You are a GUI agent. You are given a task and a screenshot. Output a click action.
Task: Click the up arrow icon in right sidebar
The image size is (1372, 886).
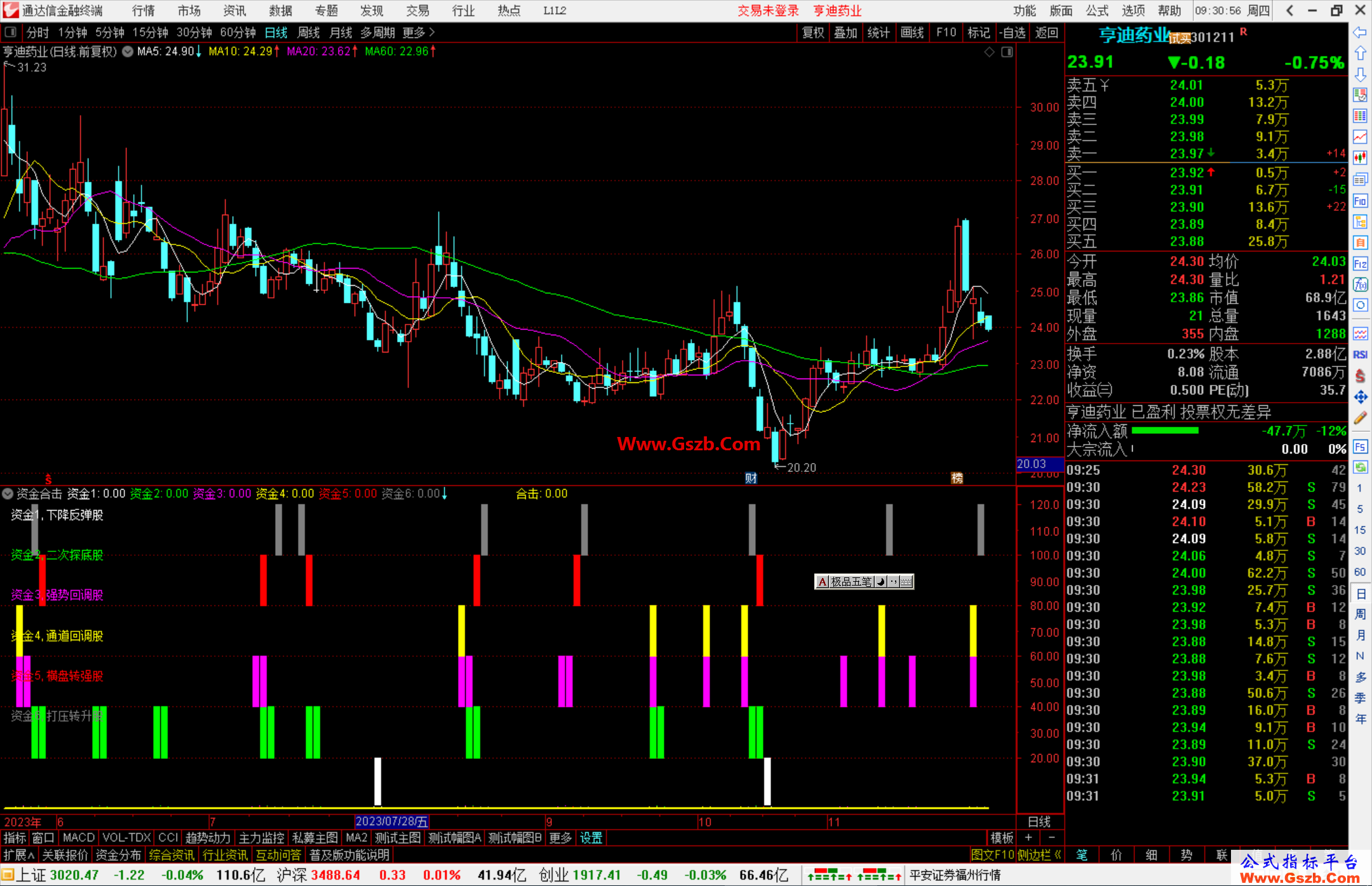tap(1360, 53)
